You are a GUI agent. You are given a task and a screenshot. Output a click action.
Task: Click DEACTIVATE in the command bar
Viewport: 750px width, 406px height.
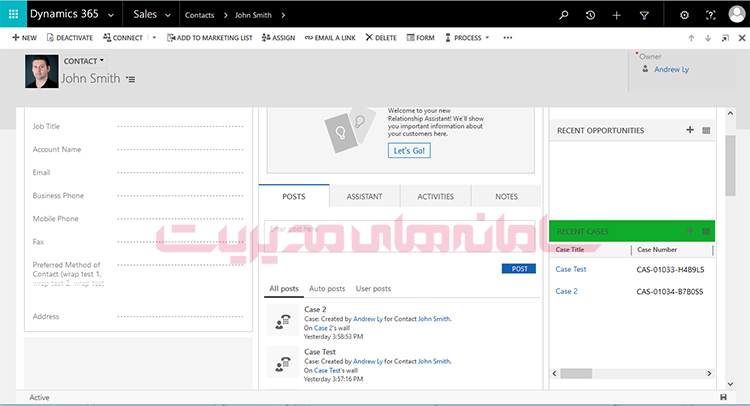coord(70,38)
